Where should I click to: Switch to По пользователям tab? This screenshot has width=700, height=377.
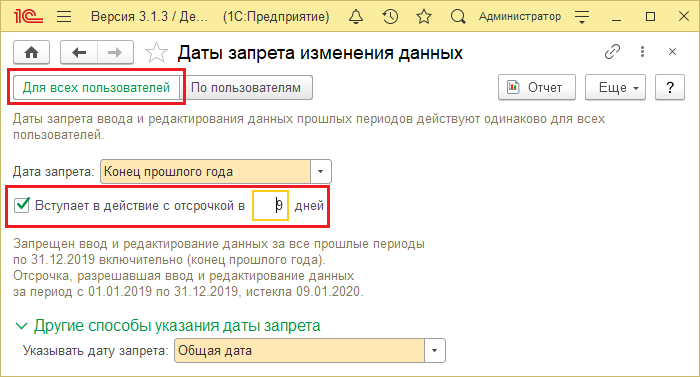[x=246, y=88]
